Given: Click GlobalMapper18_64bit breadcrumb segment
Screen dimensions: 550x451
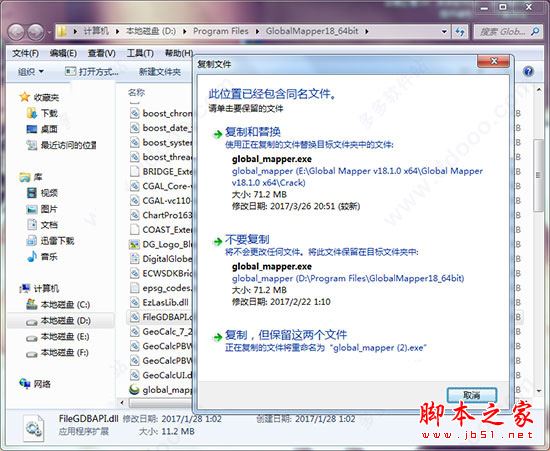Looking at the screenshot, I should tap(312, 31).
